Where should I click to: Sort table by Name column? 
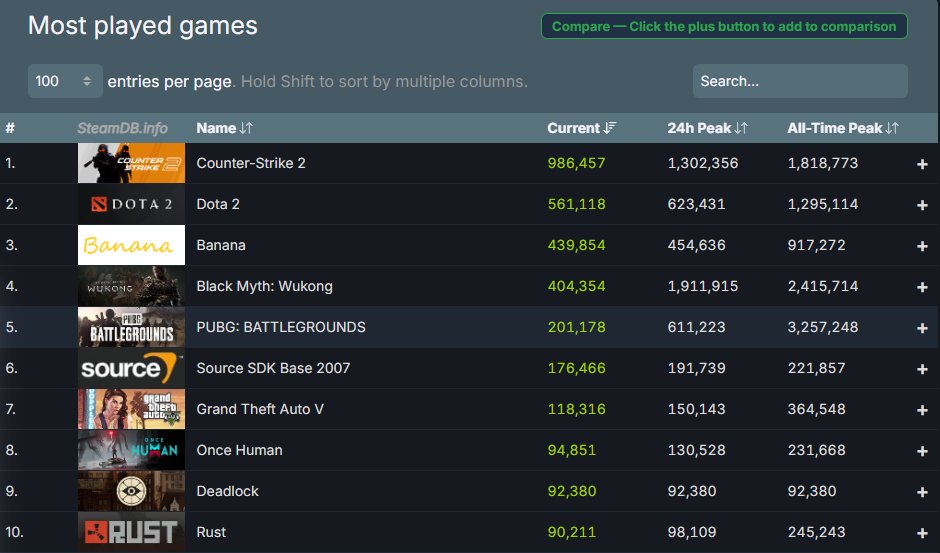point(224,128)
